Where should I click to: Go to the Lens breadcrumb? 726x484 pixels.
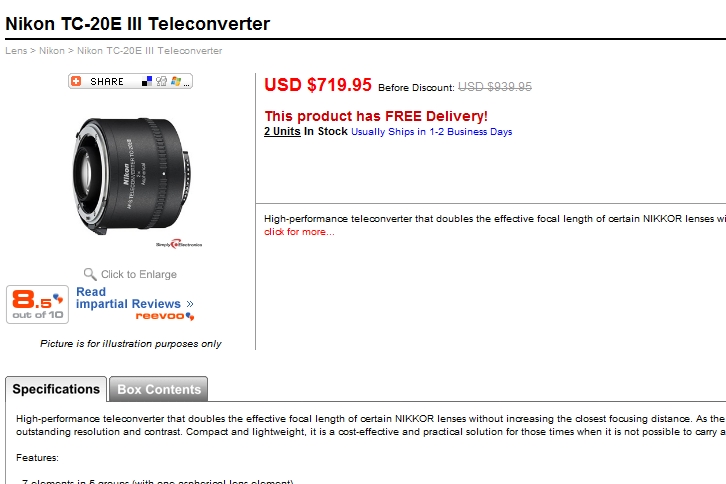coord(16,50)
